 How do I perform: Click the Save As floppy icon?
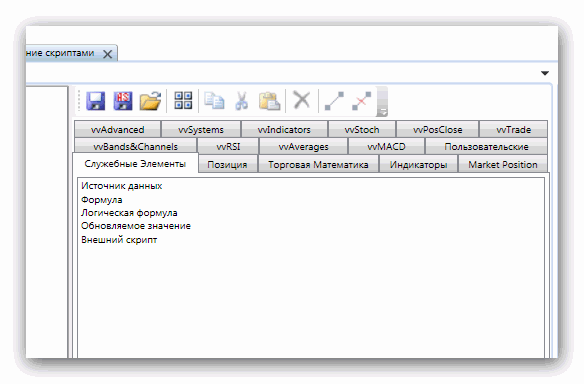123,101
